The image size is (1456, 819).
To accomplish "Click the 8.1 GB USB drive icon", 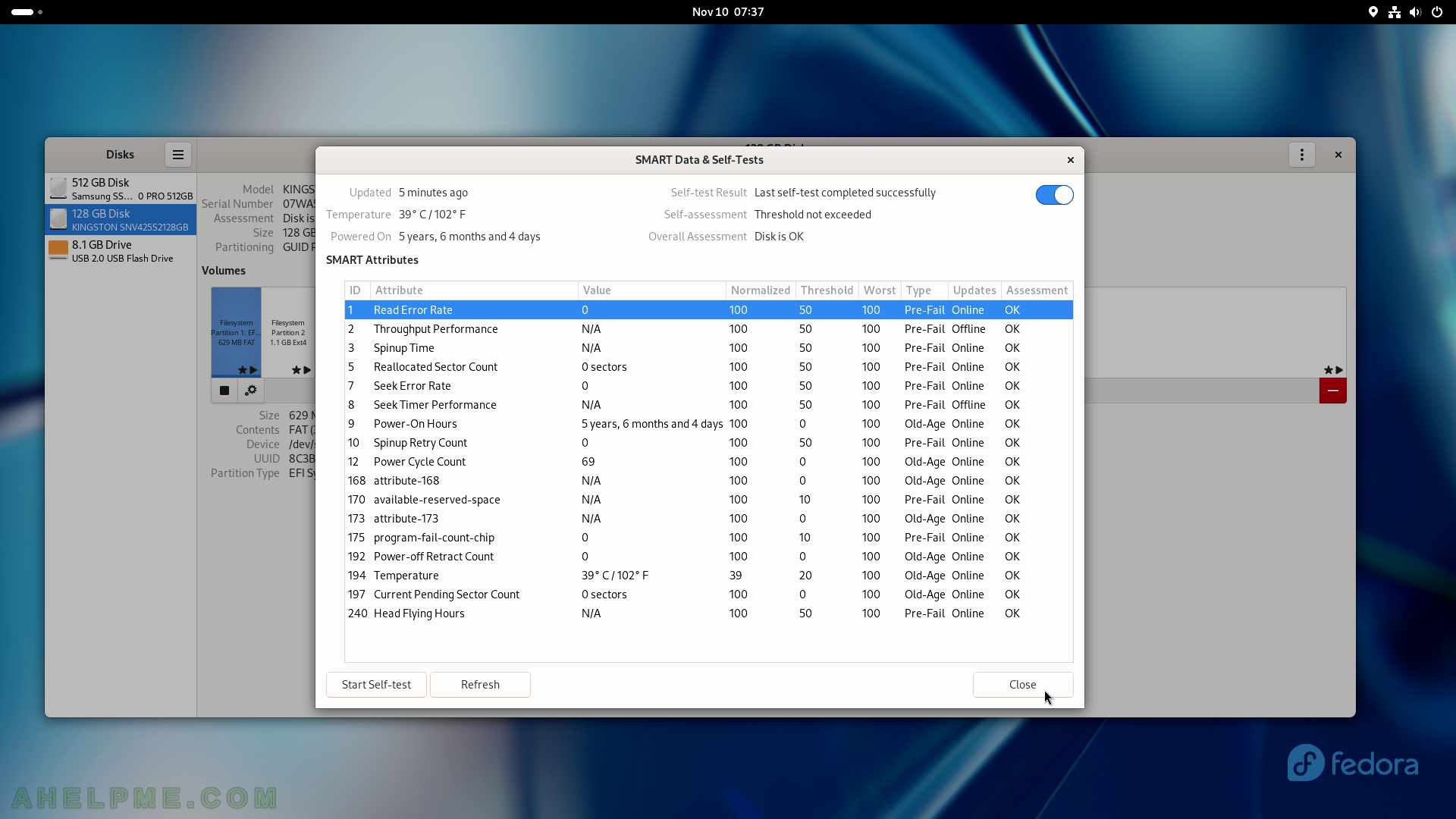I will (x=58, y=251).
